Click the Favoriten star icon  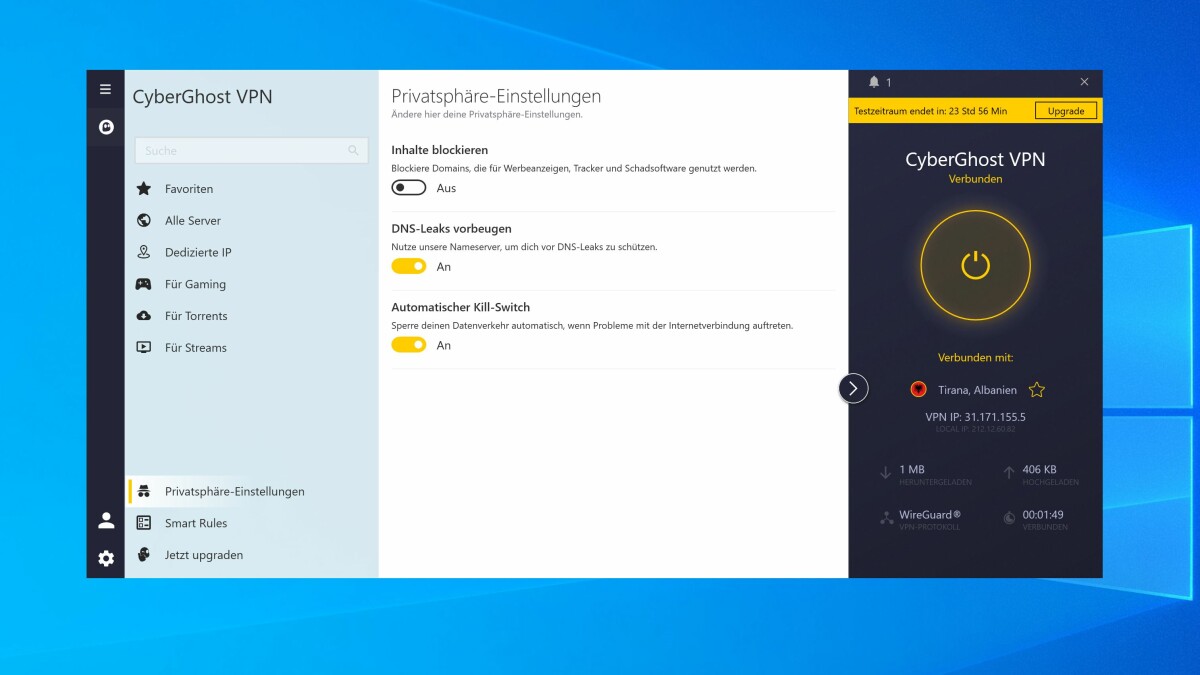click(144, 189)
